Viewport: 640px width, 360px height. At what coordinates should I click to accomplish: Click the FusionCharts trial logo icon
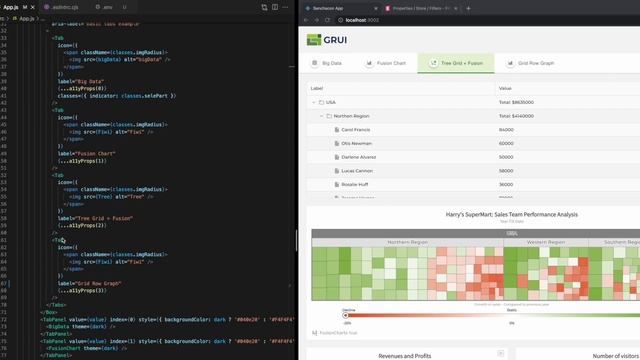[x=314, y=333]
